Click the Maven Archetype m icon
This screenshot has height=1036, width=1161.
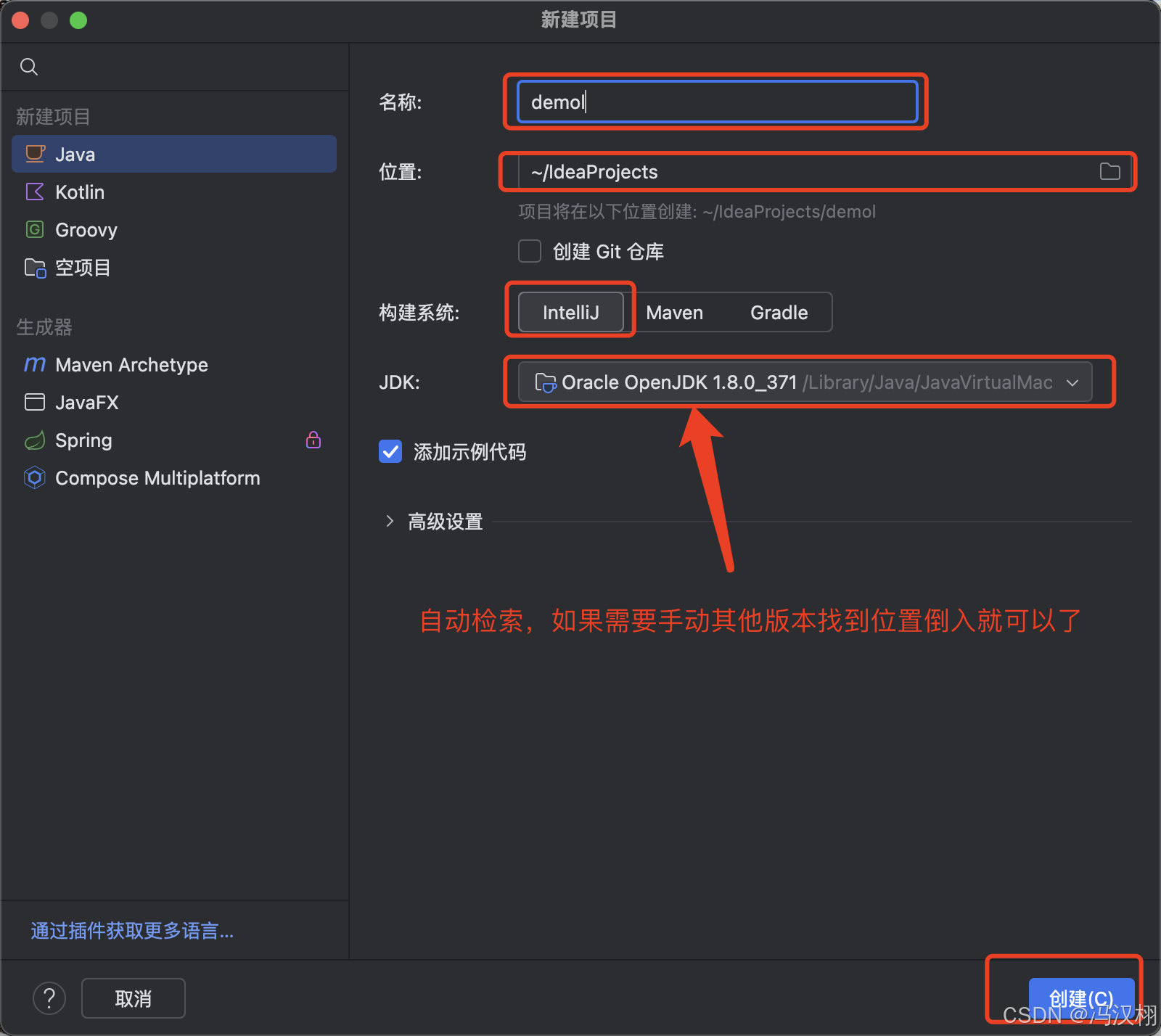(x=35, y=364)
